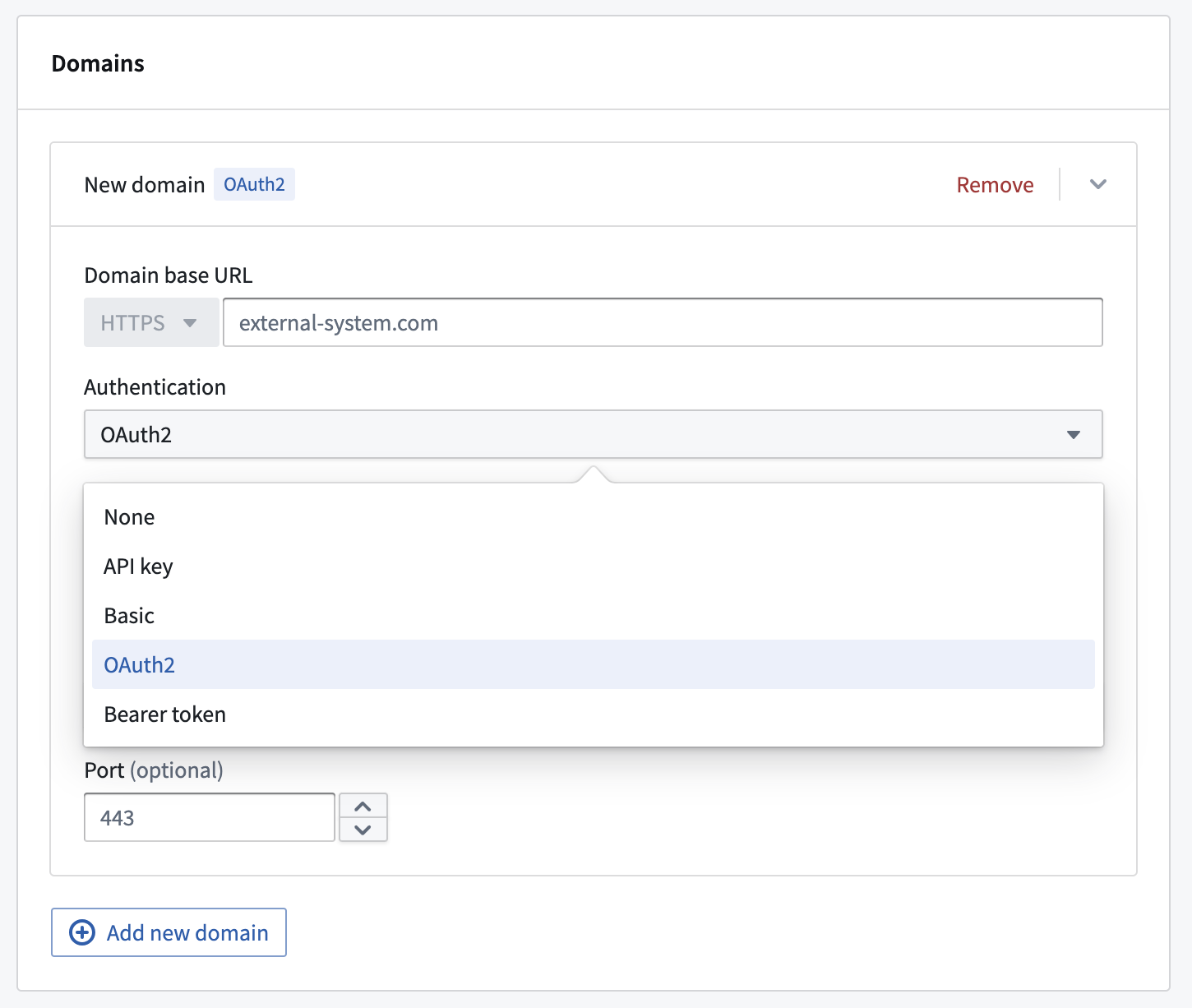
Task: Click the Domain base URL label
Action: 169,275
